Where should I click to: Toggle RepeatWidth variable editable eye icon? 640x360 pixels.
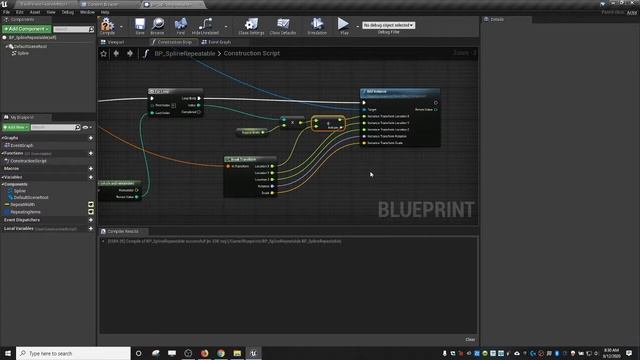point(91,204)
